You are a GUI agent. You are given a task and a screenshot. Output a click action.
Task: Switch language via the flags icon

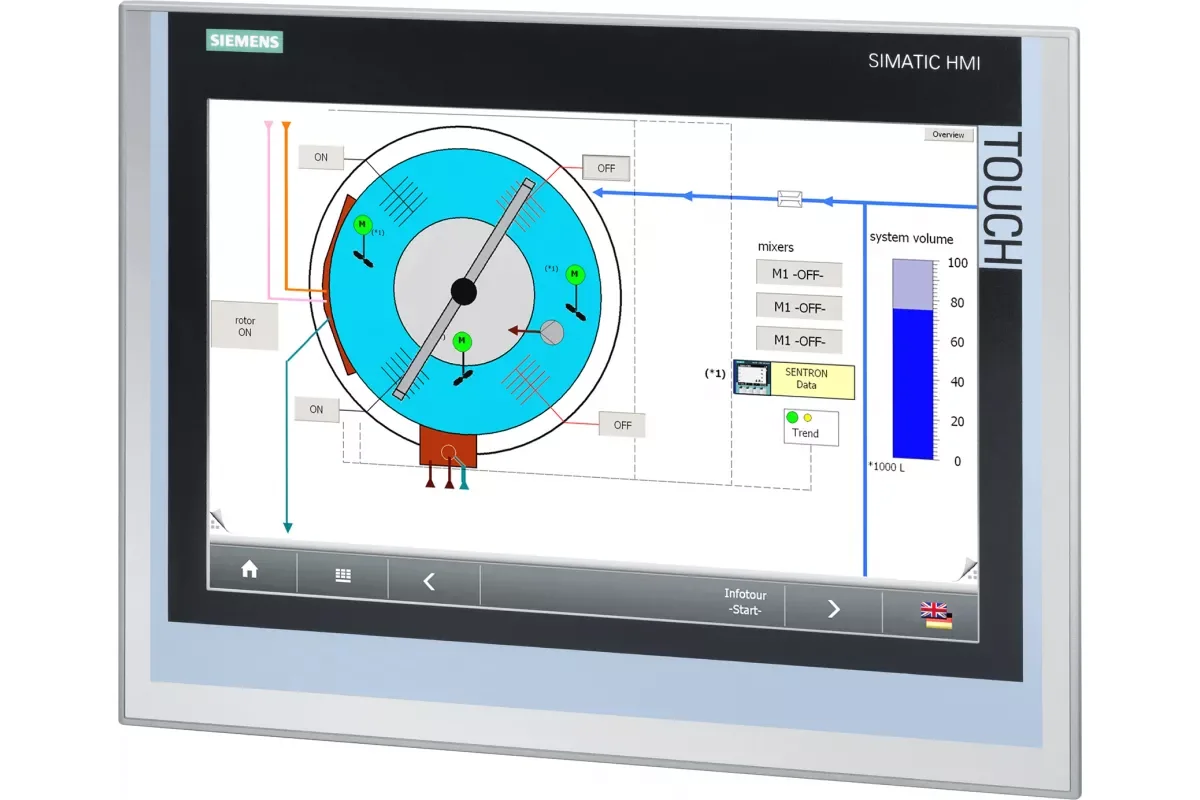click(937, 615)
